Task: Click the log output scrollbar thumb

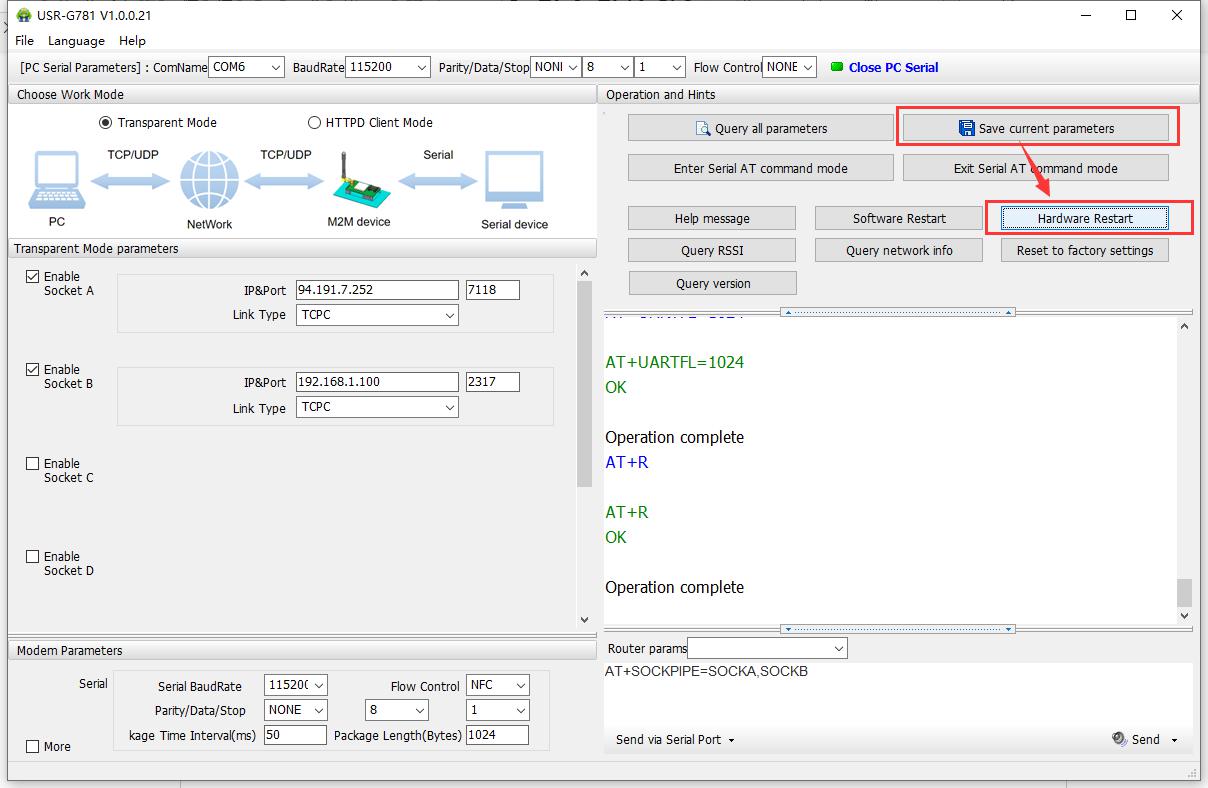Action: click(1184, 593)
